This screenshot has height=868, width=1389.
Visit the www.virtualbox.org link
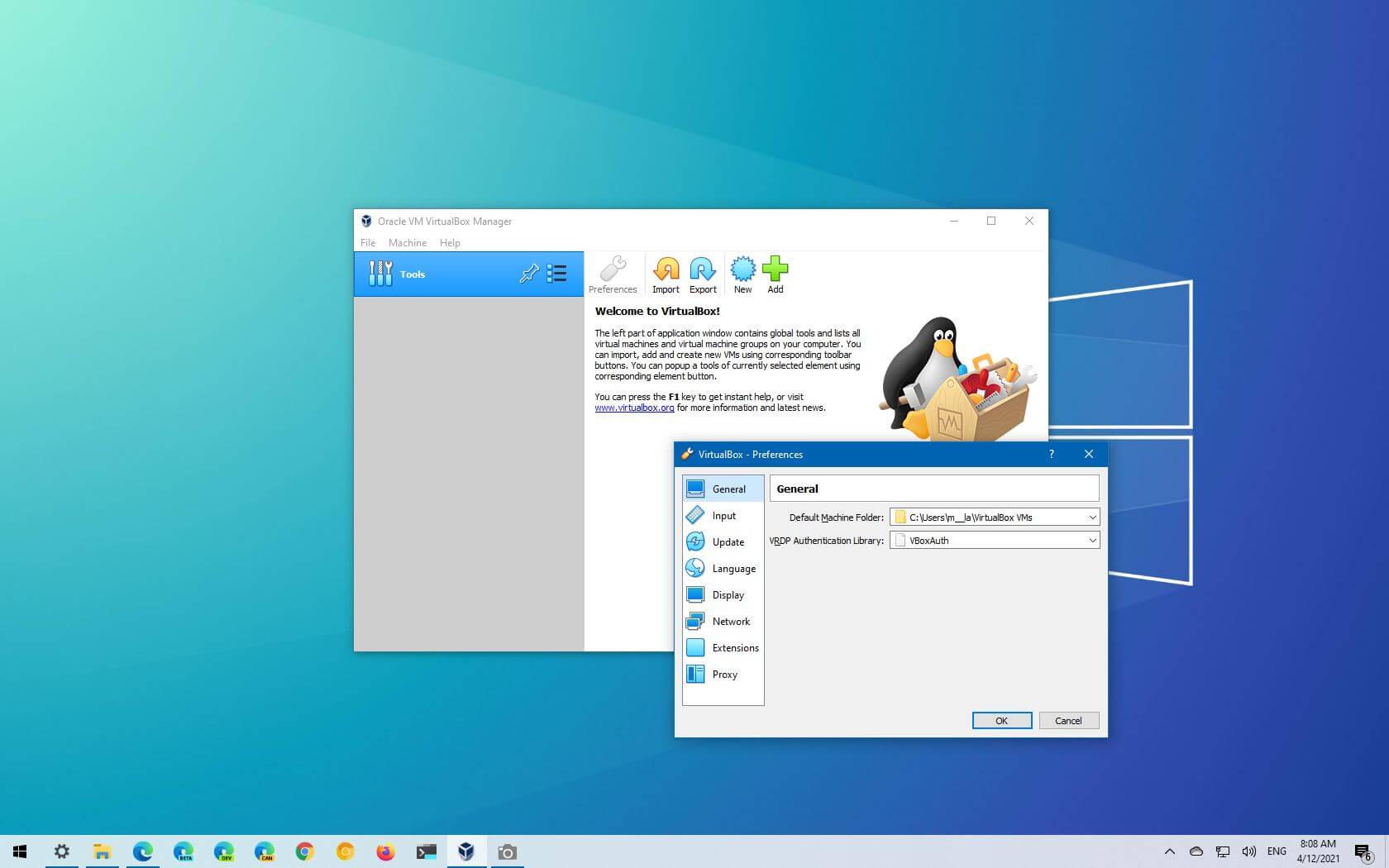633,408
